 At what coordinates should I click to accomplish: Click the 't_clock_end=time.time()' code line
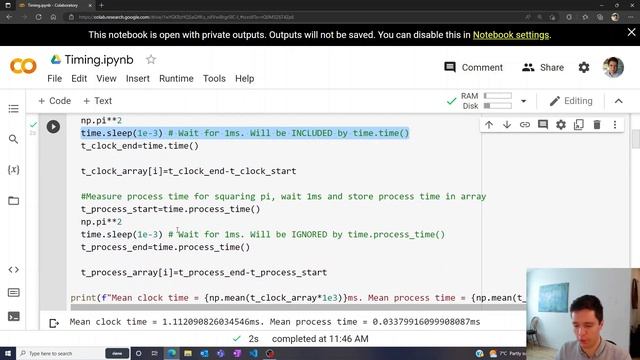(x=140, y=146)
